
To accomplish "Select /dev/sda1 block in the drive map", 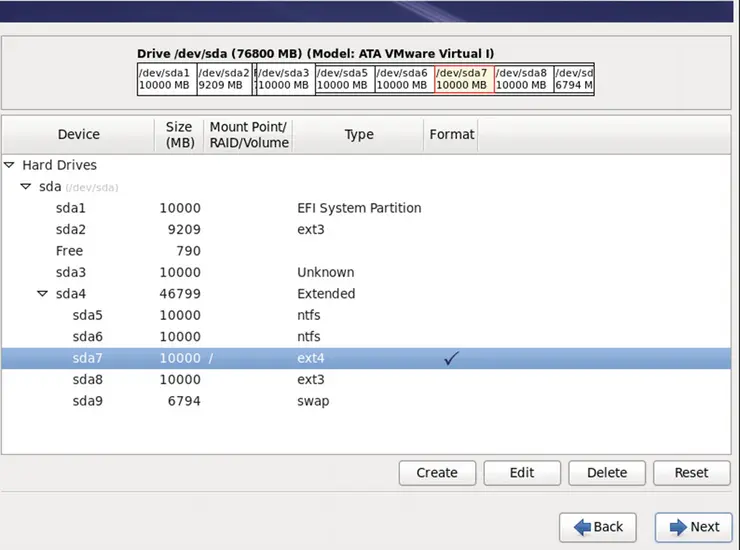I will [166, 79].
